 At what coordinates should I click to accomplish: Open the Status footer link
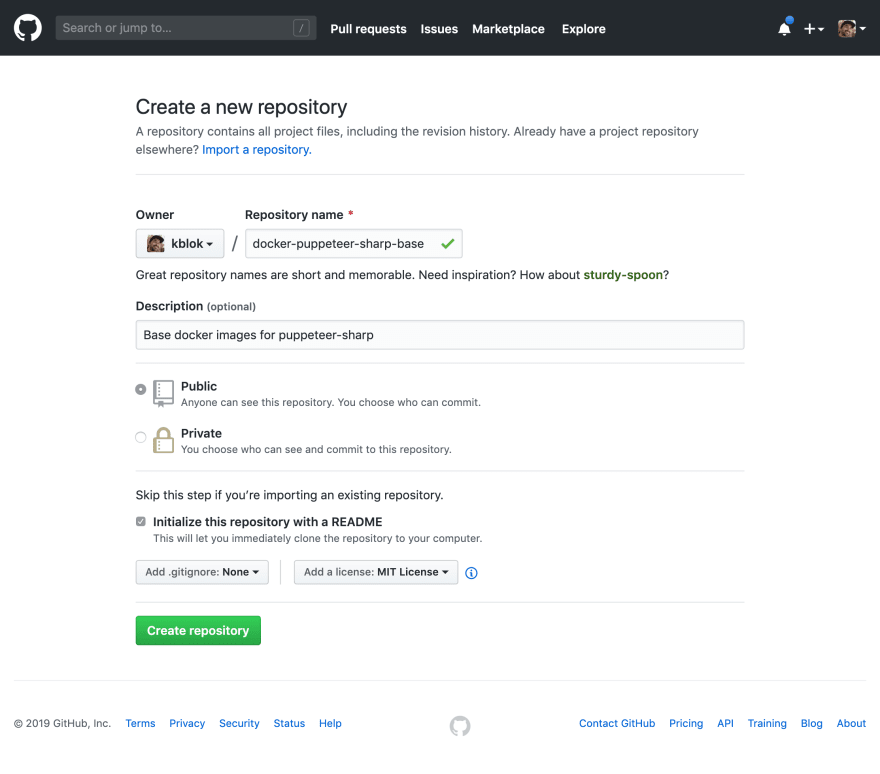pyautogui.click(x=289, y=723)
